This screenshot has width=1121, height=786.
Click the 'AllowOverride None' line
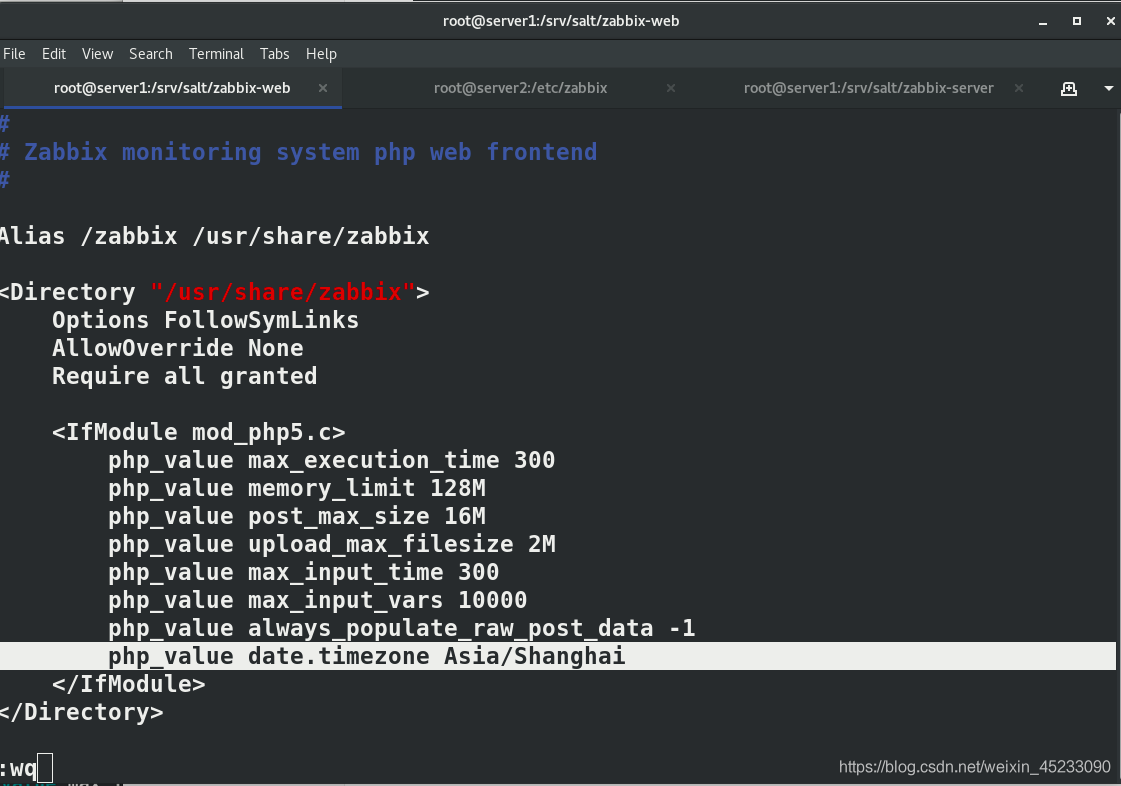[178, 348]
